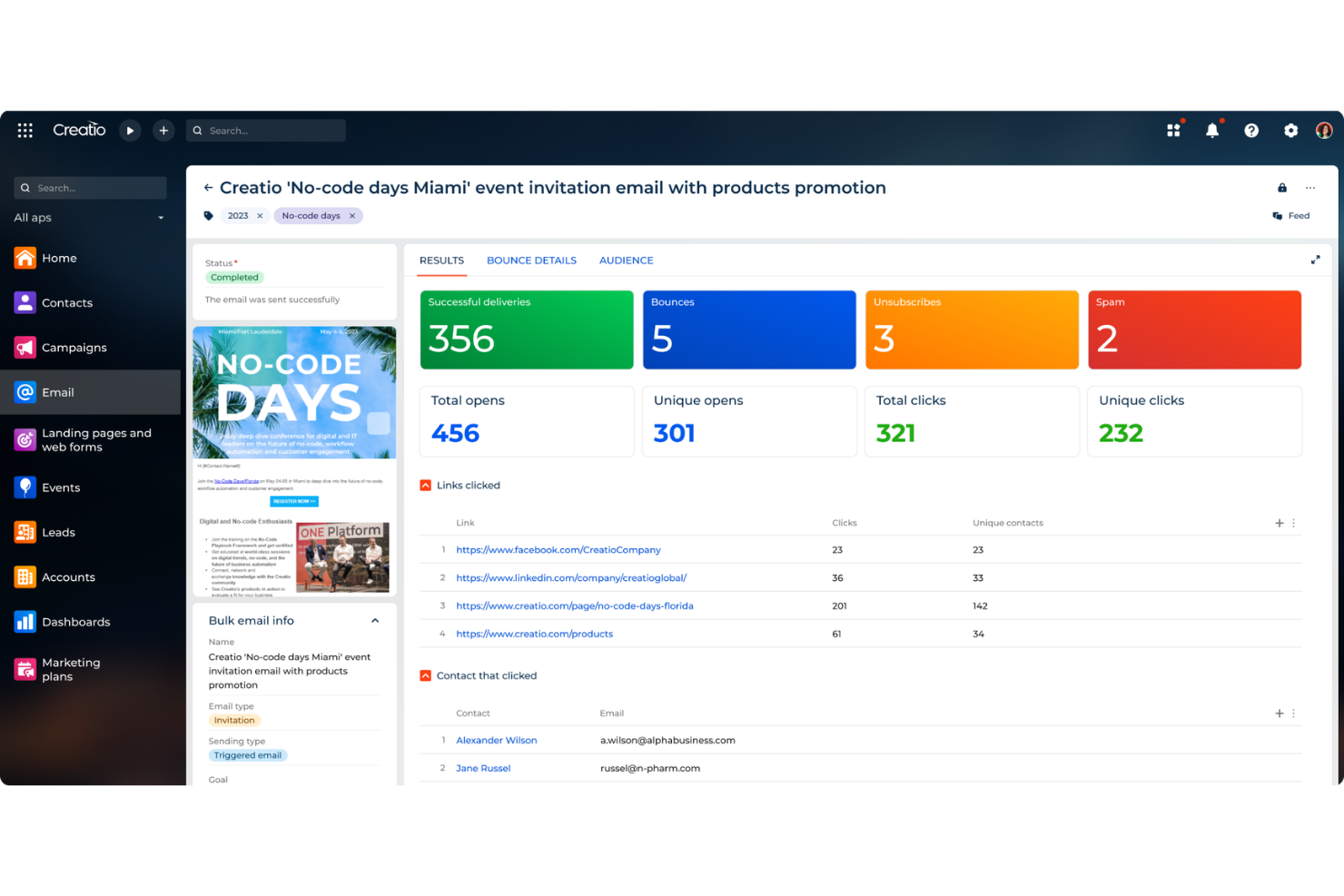
Task: Click the Total opens metric card
Action: [527, 421]
